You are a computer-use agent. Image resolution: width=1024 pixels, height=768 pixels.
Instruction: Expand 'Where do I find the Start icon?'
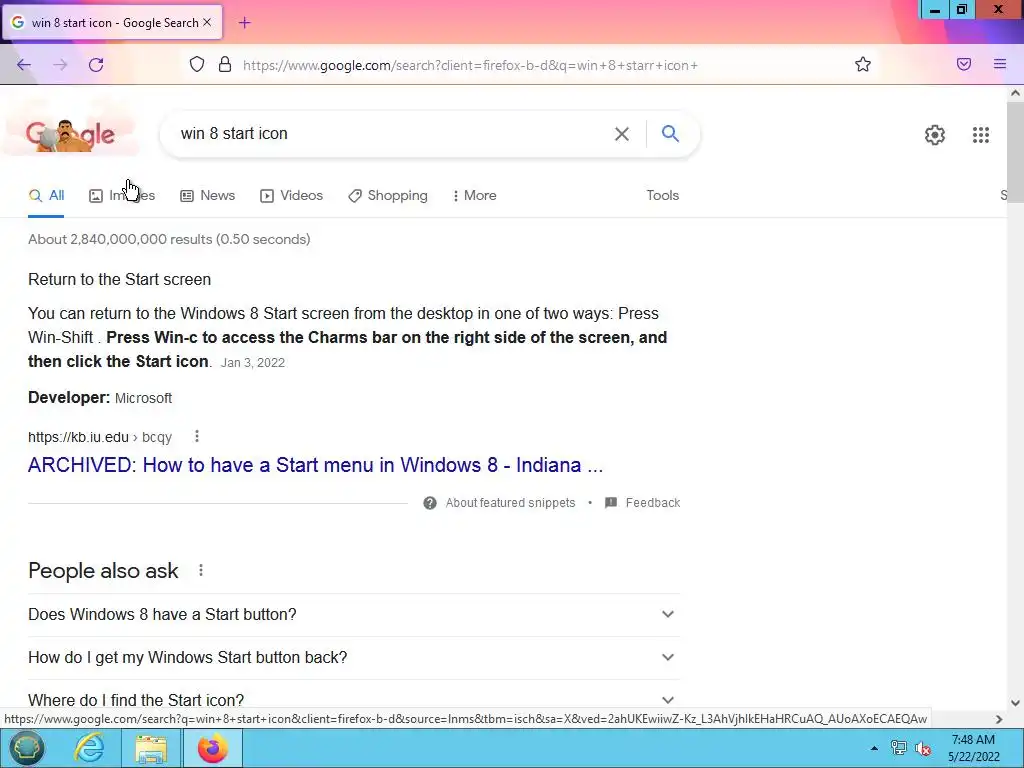click(354, 699)
